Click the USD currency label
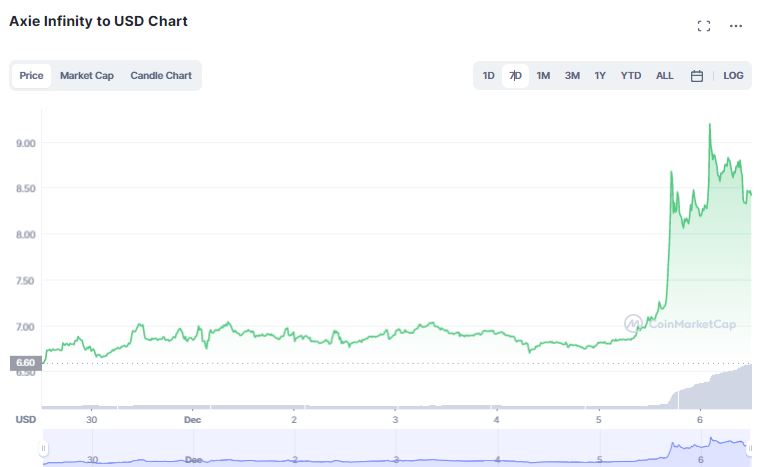Image resolution: width=760 pixels, height=467 pixels. (26, 419)
